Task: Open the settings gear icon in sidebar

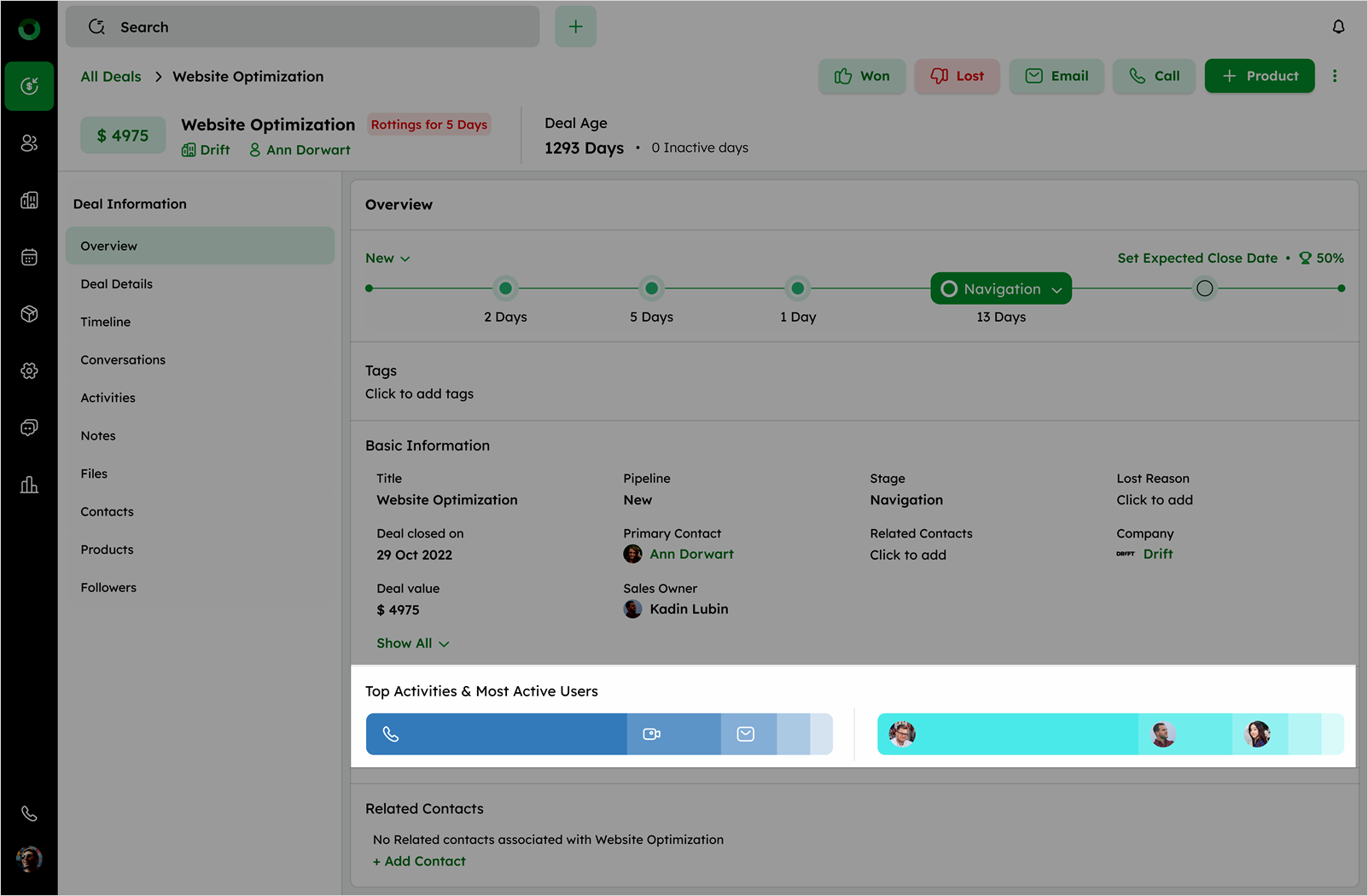Action: [x=29, y=370]
